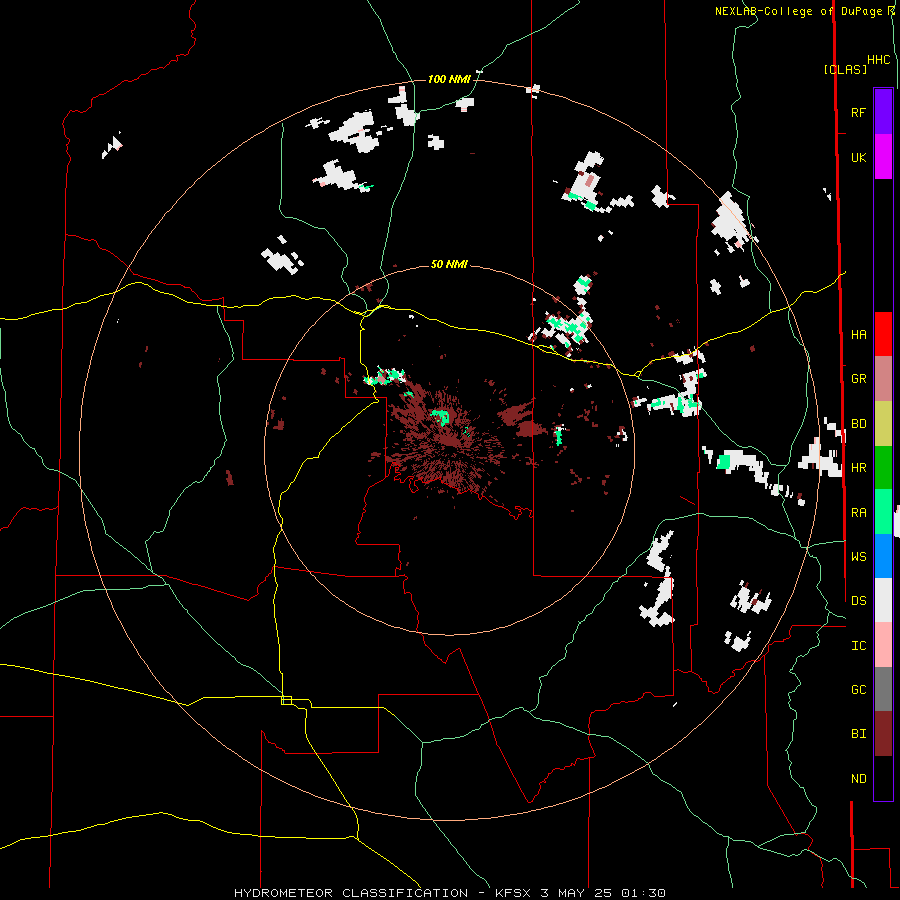Viewport: 900px width, 900px height.
Task: Click the white DS legend swatch
Action: tap(883, 600)
